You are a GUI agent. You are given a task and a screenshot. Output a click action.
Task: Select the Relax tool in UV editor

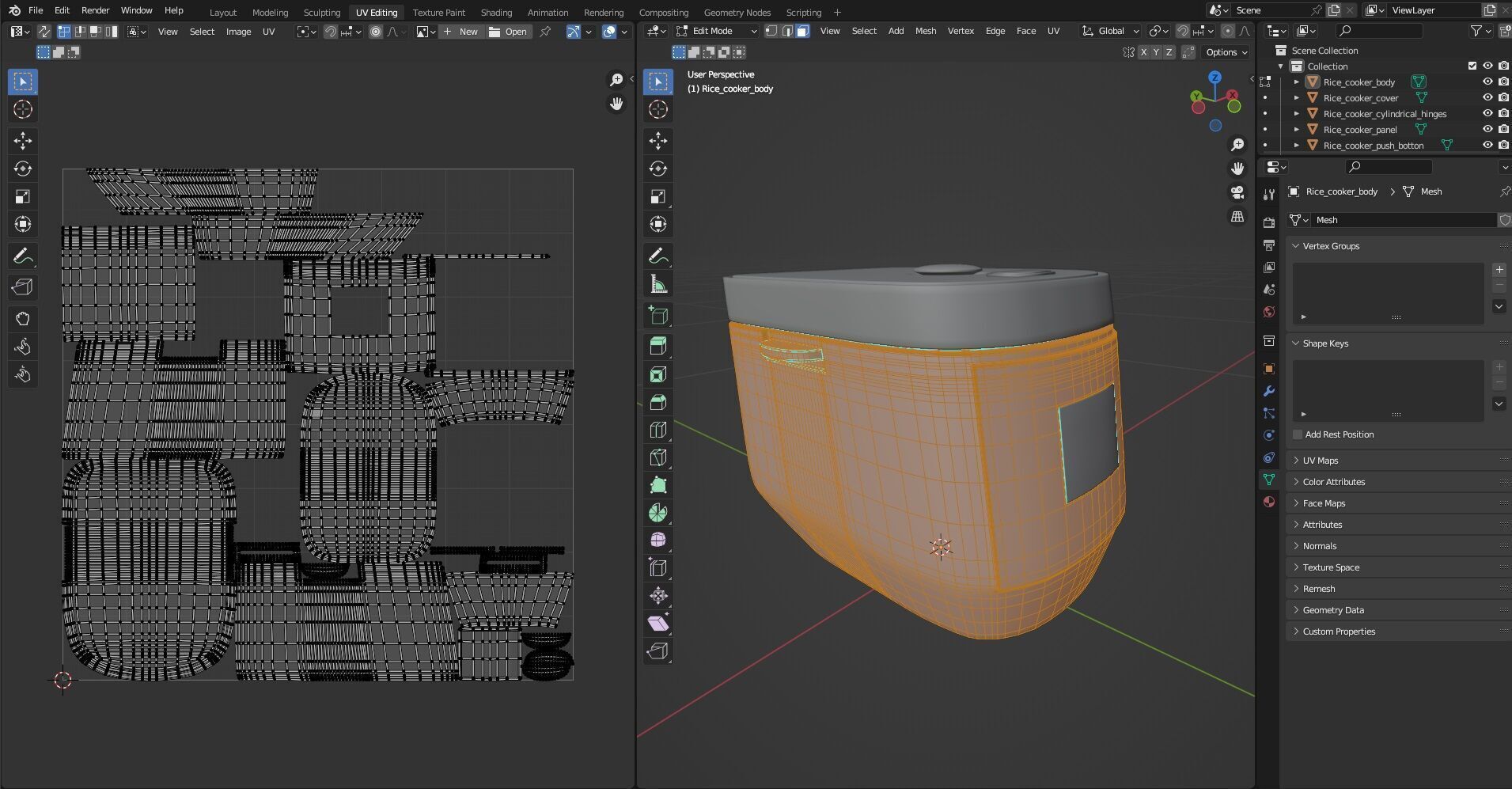coord(23,347)
